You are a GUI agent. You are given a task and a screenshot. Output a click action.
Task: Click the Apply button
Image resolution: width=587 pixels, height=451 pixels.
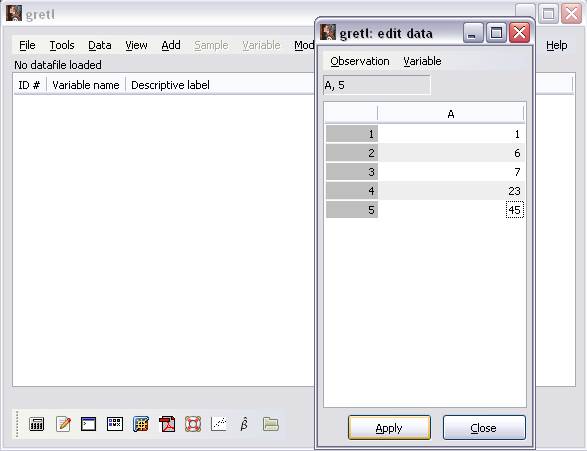pos(389,427)
